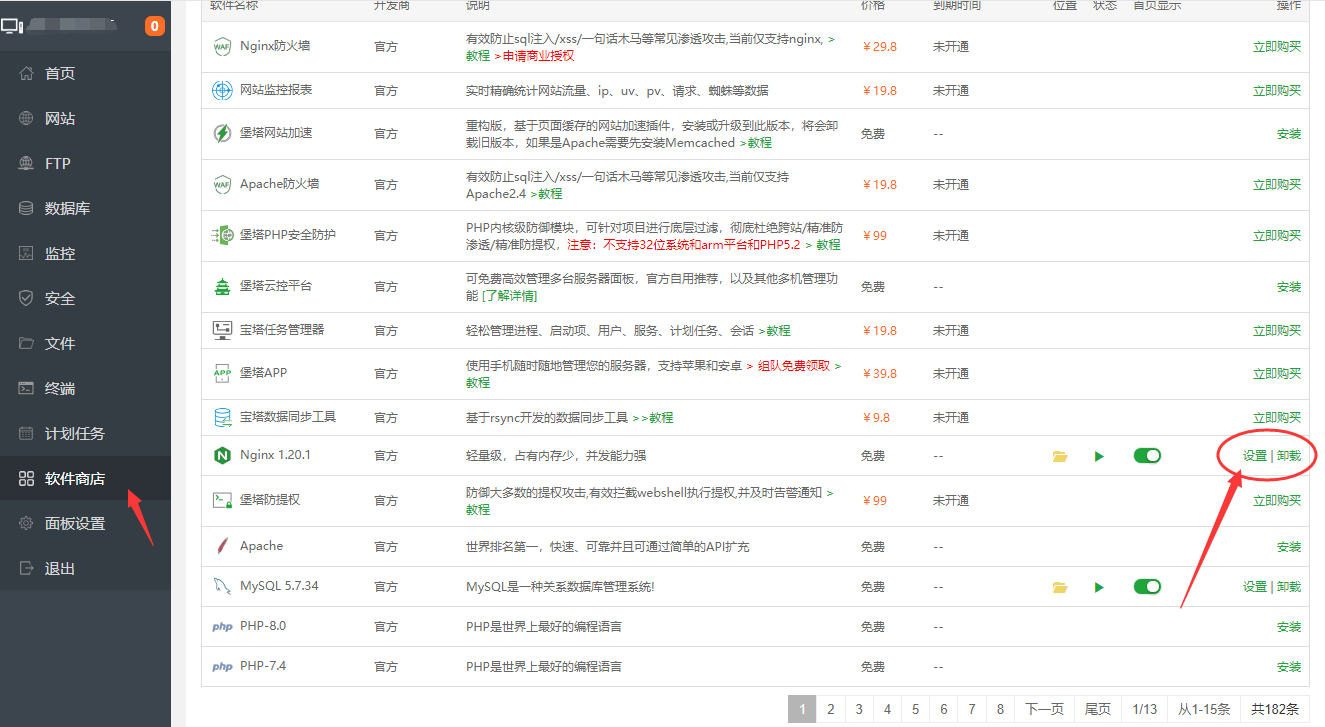Click the PHP-7.4 php icon
This screenshot has height=727, width=1325.
pos(222,667)
